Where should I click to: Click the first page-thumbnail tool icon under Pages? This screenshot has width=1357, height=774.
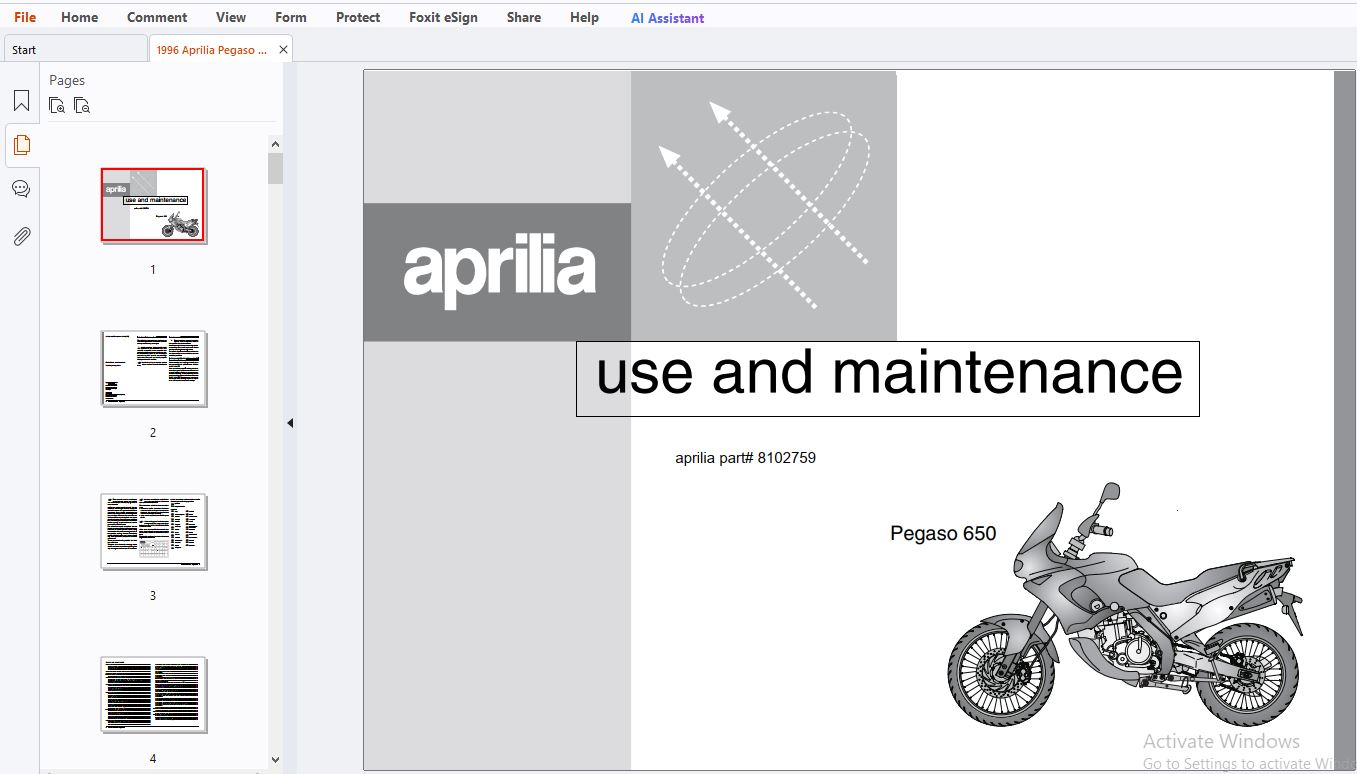[x=57, y=105]
